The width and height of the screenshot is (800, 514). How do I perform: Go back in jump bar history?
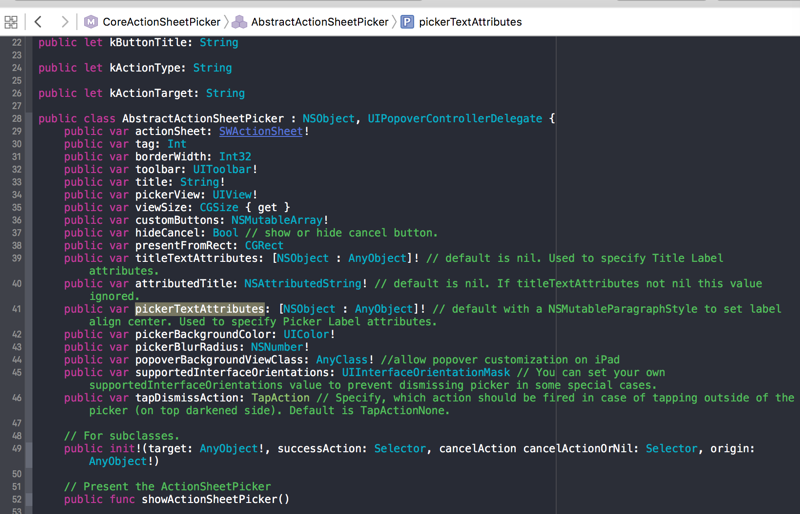(x=38, y=22)
